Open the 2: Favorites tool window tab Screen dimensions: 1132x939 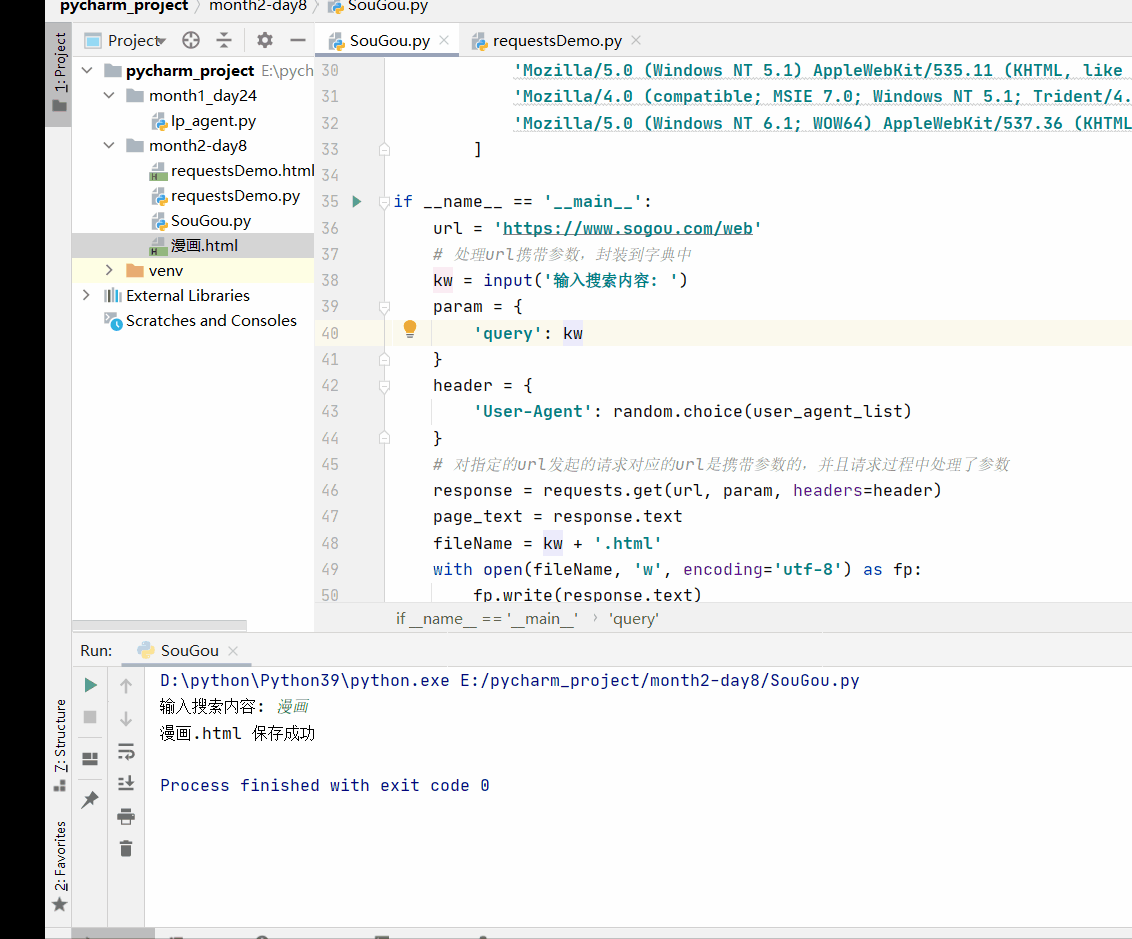coord(59,865)
